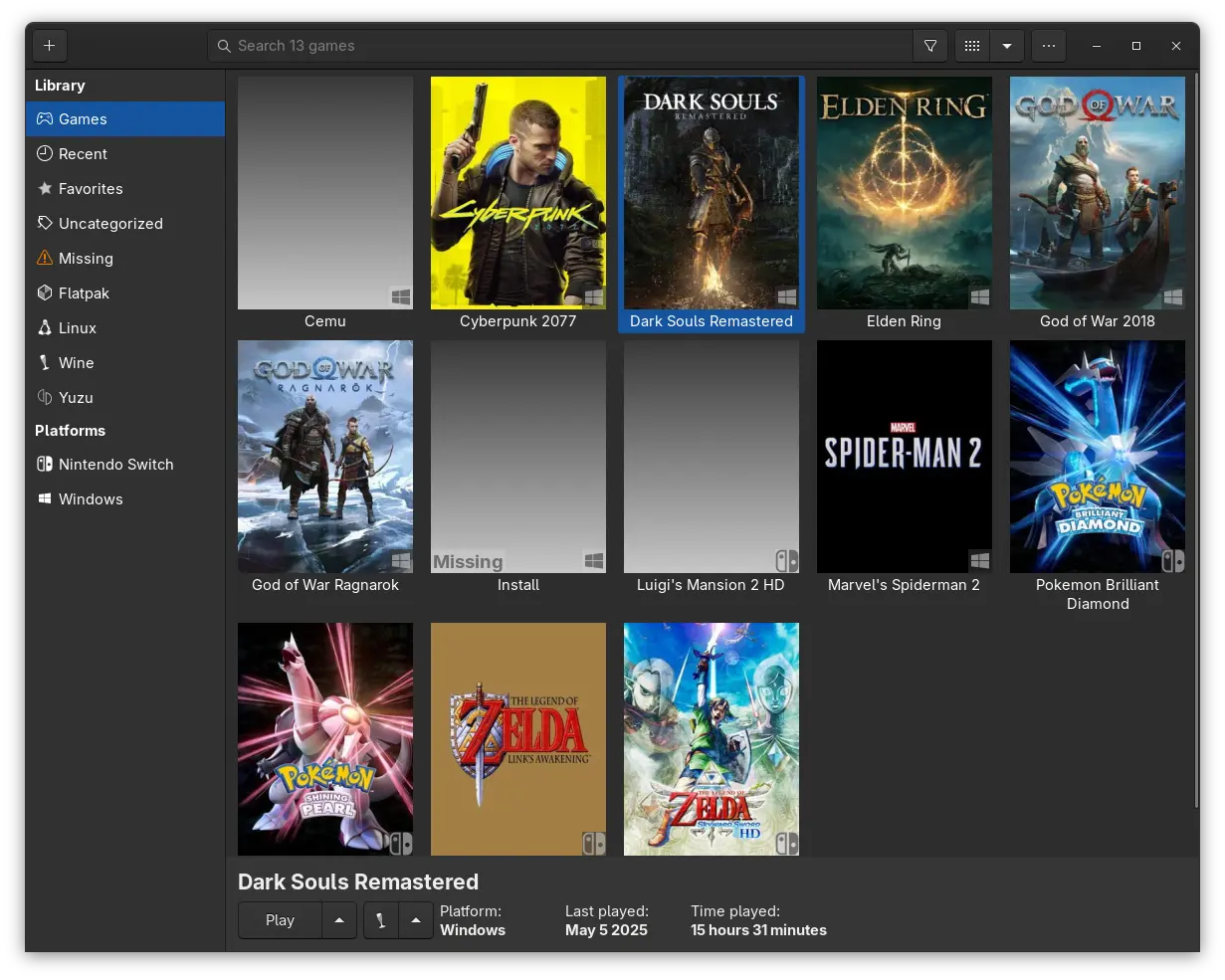Click the Uncategorized tag icon

tap(45, 224)
